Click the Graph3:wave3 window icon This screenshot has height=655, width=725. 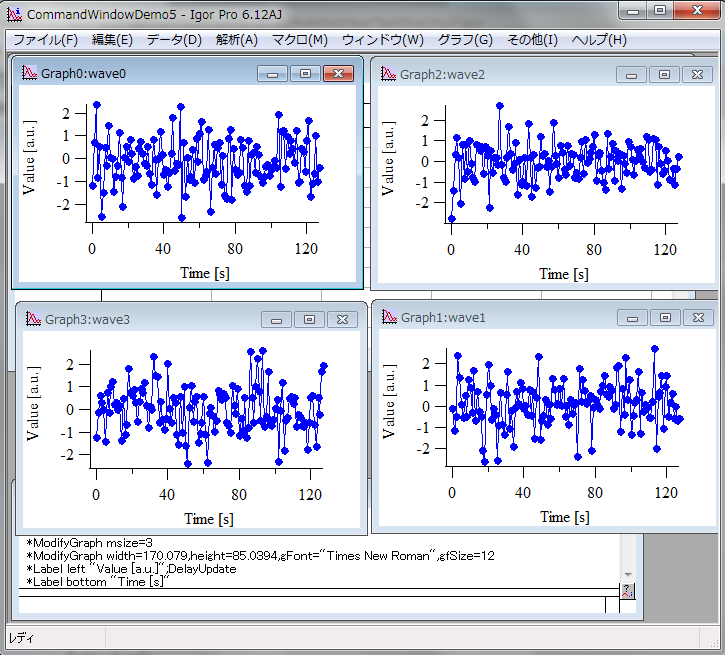(x=33, y=319)
